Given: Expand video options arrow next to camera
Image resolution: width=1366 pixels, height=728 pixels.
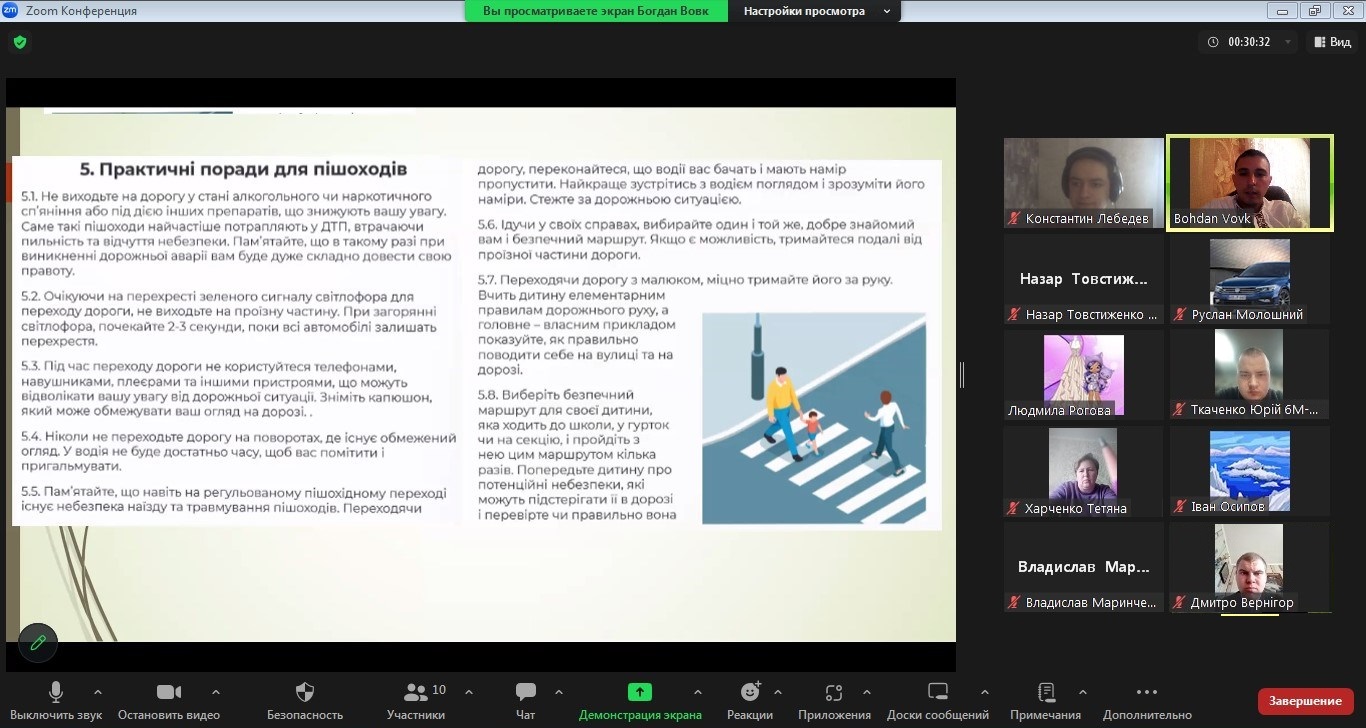Looking at the screenshot, I should (x=216, y=691).
